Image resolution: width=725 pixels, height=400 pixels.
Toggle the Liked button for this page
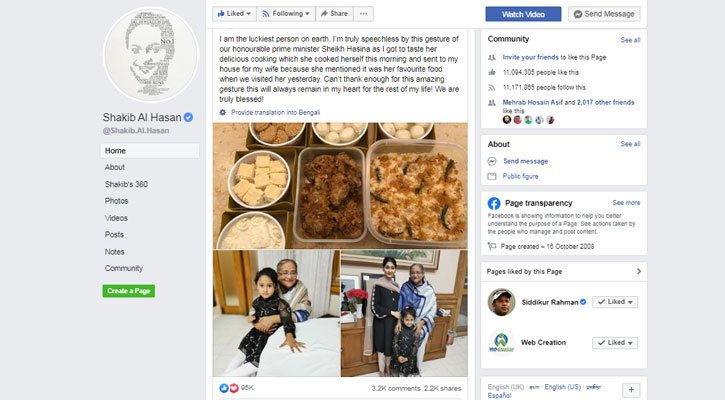[234, 14]
